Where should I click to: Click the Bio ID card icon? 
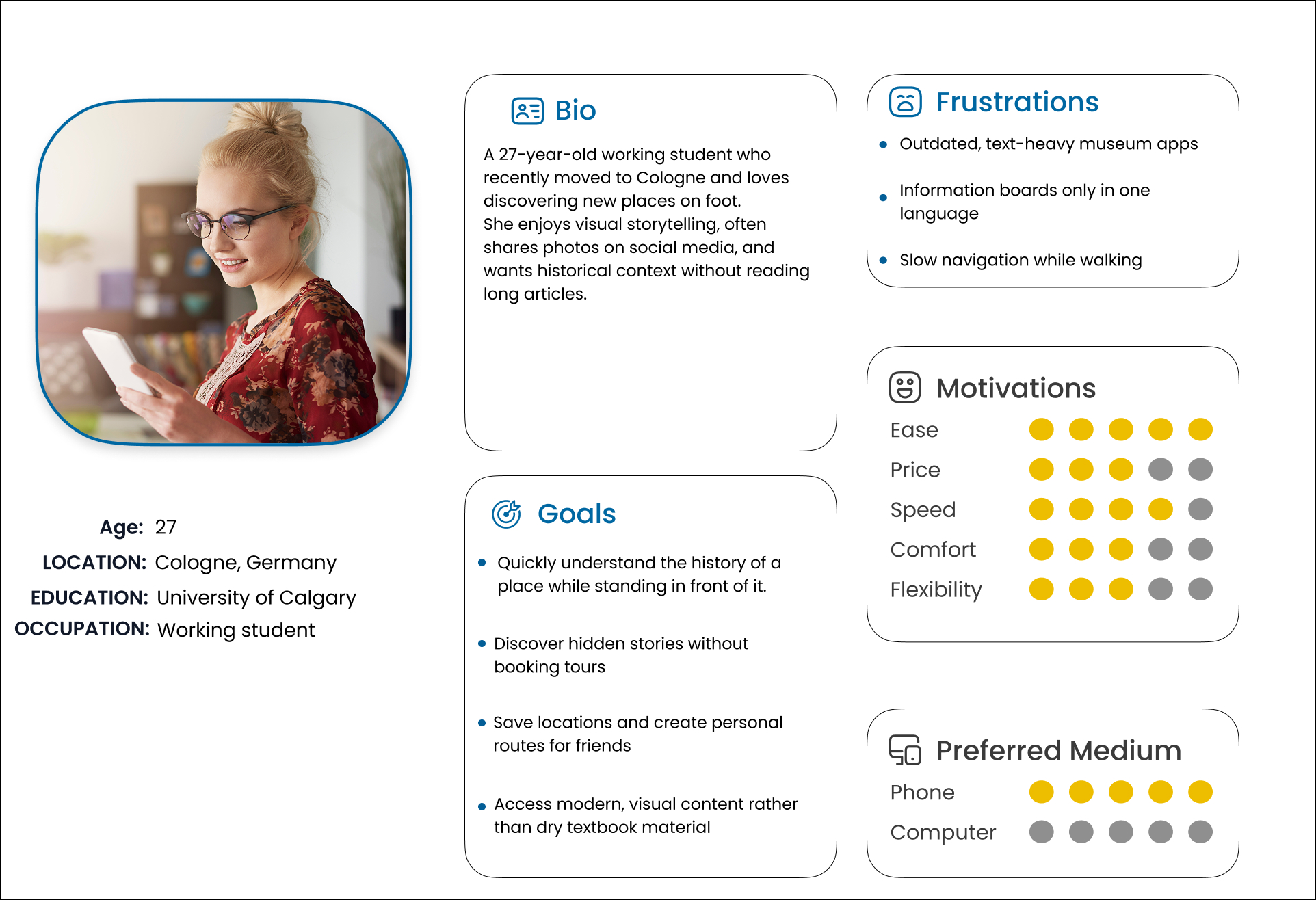point(527,111)
